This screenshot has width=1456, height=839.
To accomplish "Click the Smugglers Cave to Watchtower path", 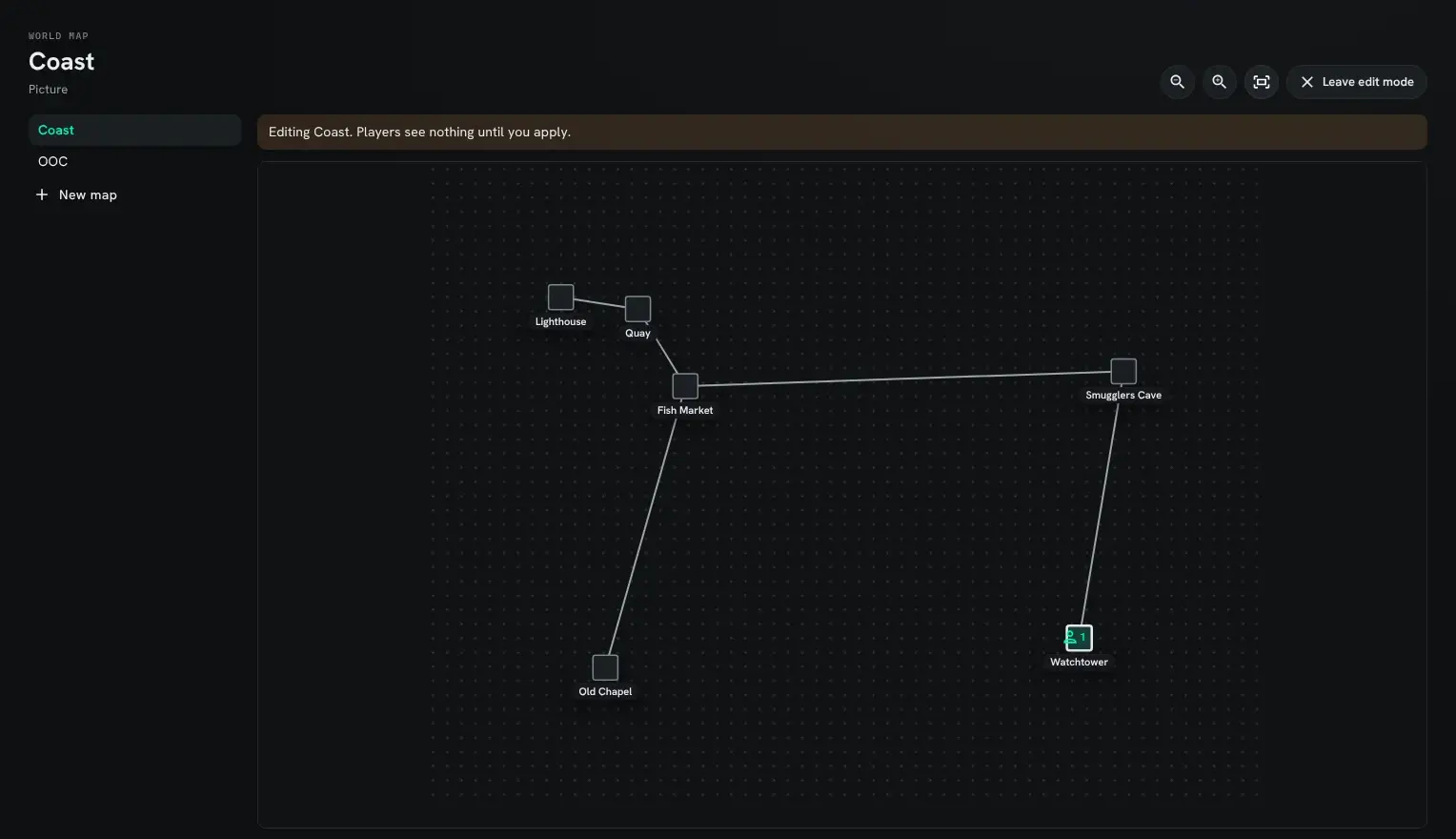I will coord(1100,513).
